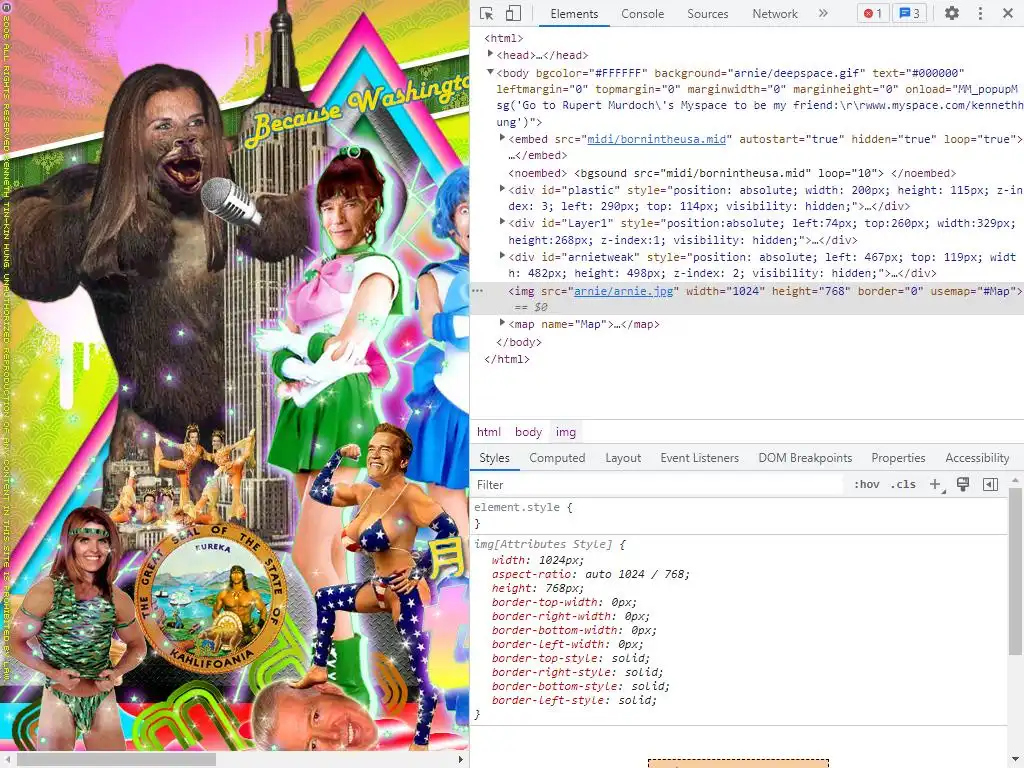Click the page horizontal scrollbar thumb
The width and height of the screenshot is (1024, 768).
116,760
